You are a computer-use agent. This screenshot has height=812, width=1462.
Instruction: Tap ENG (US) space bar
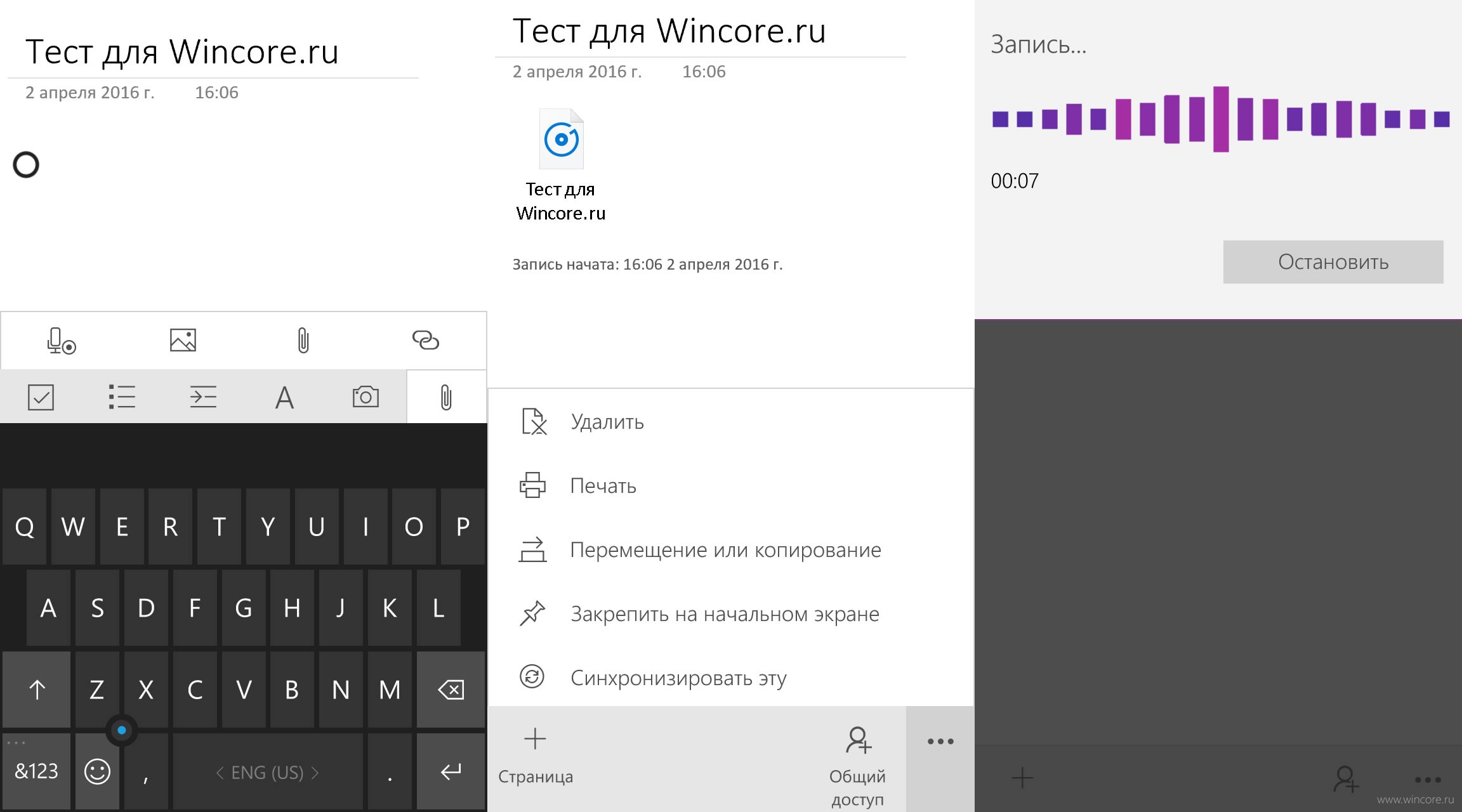click(268, 771)
